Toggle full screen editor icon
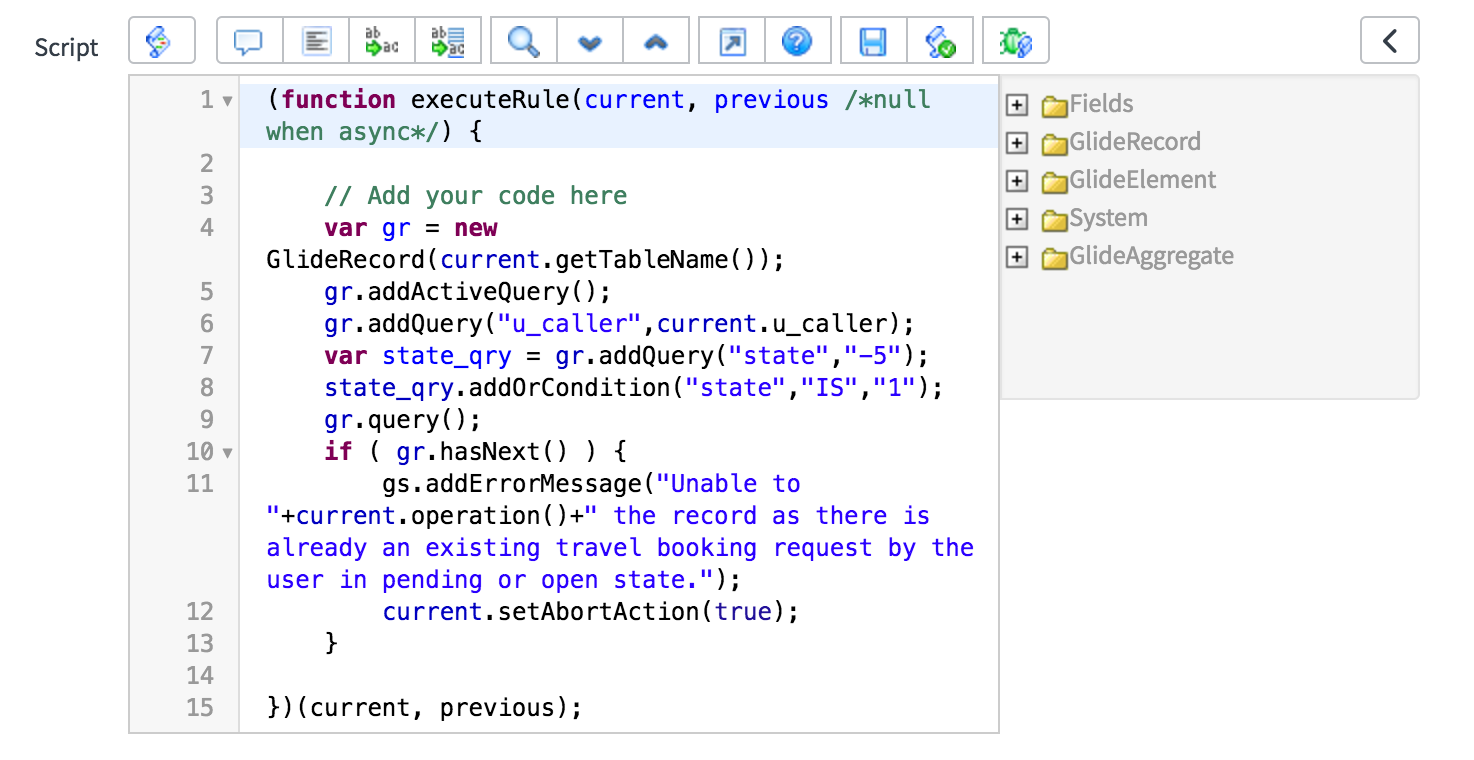 point(732,41)
